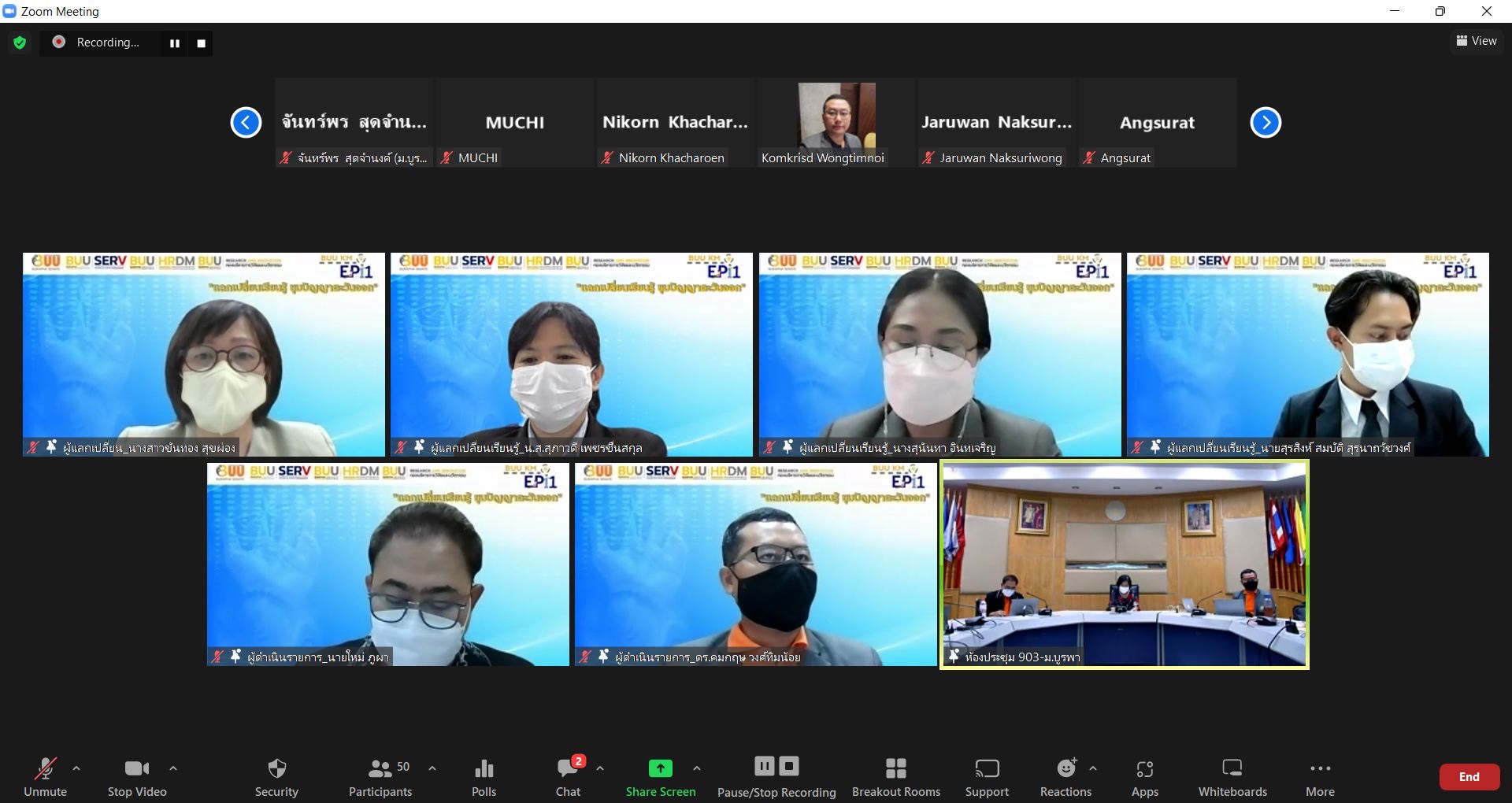Expand audio options arrow beside Unmute
Image resolution: width=1512 pixels, height=803 pixels.
76,768
